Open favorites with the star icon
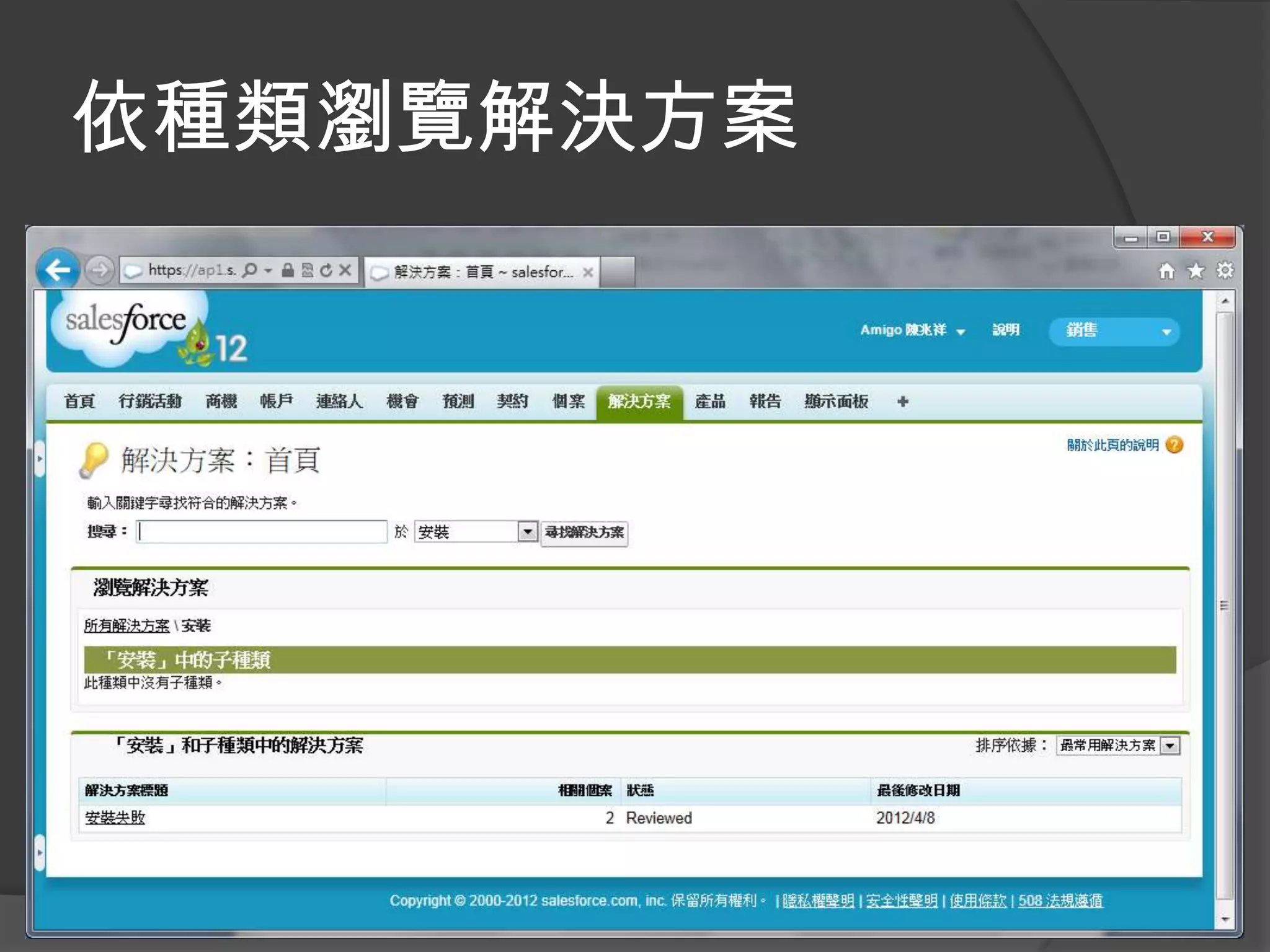This screenshot has width=1270, height=952. coord(1196,271)
